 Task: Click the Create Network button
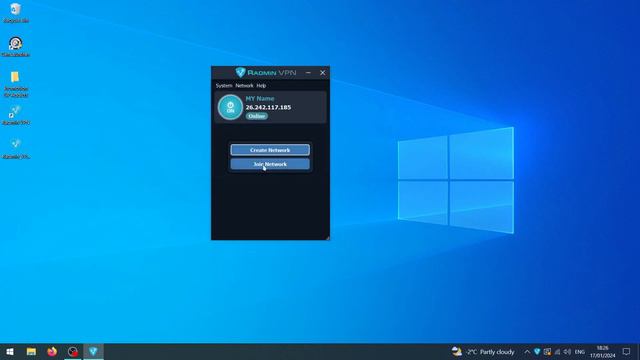coord(270,150)
